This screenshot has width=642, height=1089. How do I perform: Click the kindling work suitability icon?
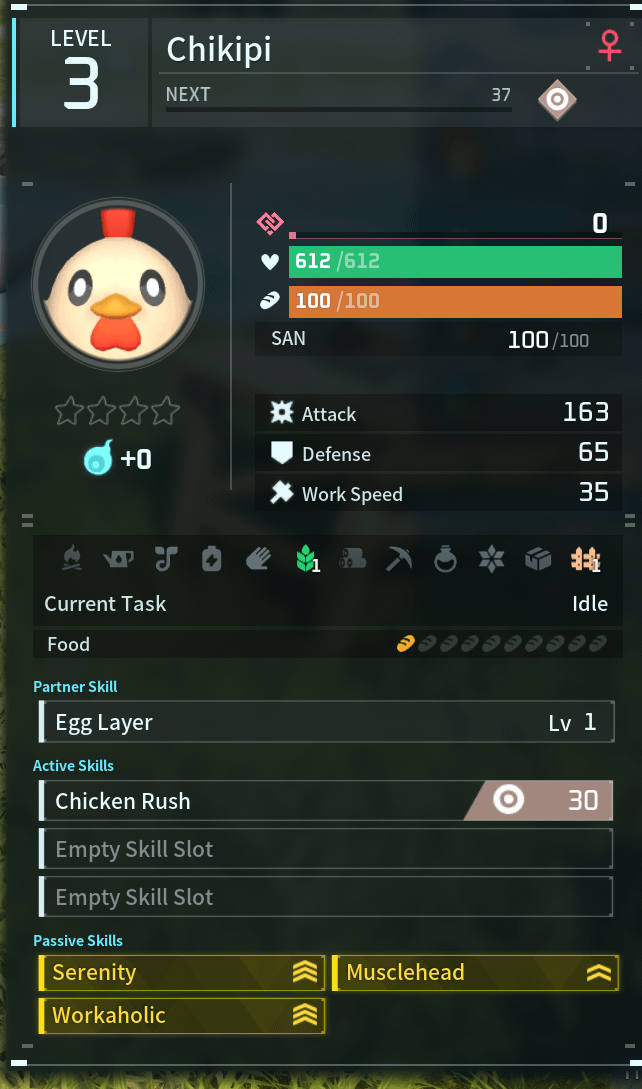(x=72, y=559)
